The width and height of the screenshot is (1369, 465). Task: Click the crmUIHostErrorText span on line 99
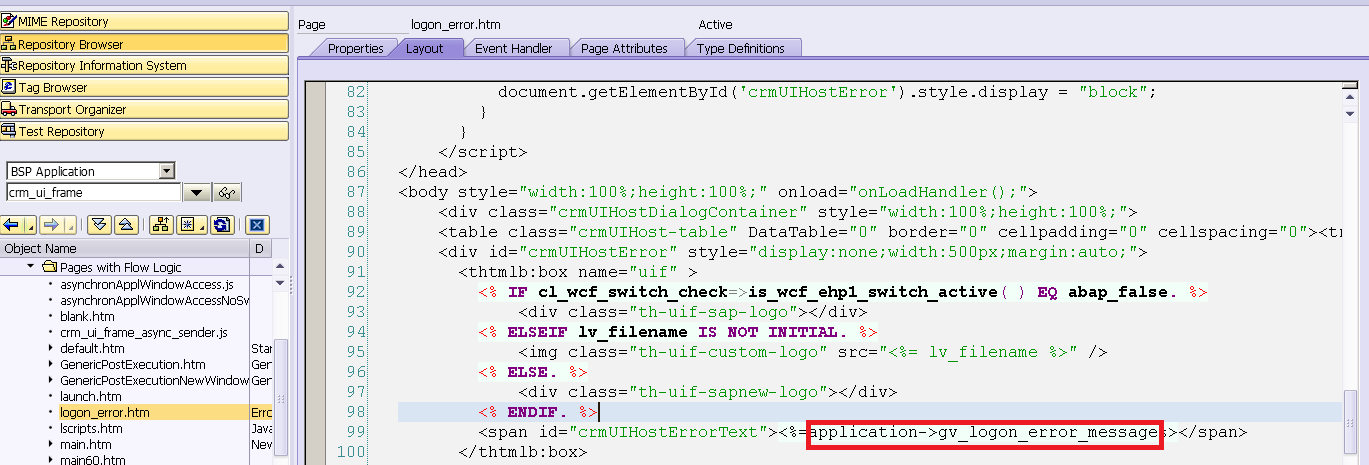[862, 432]
